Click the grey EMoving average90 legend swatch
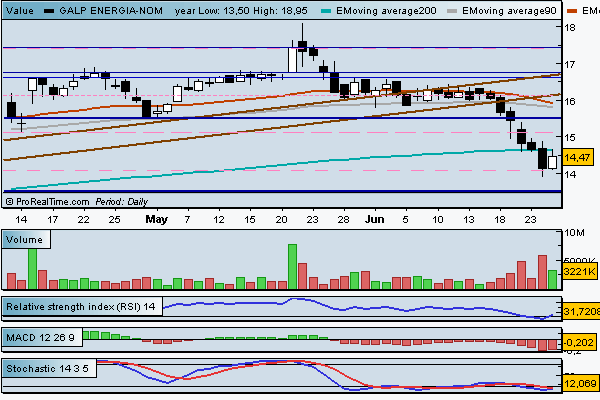600x400 pixels. point(452,11)
